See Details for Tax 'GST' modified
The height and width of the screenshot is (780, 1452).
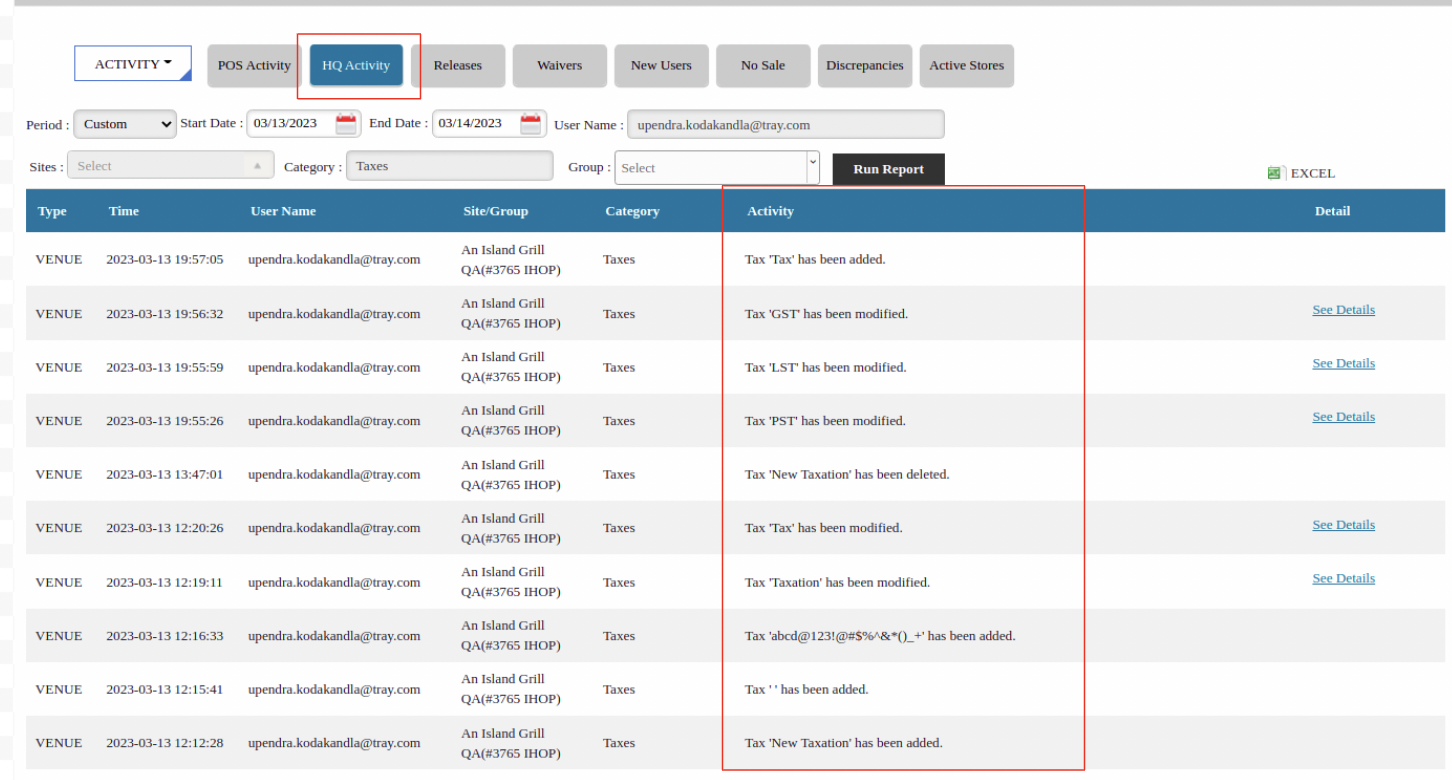click(1343, 310)
